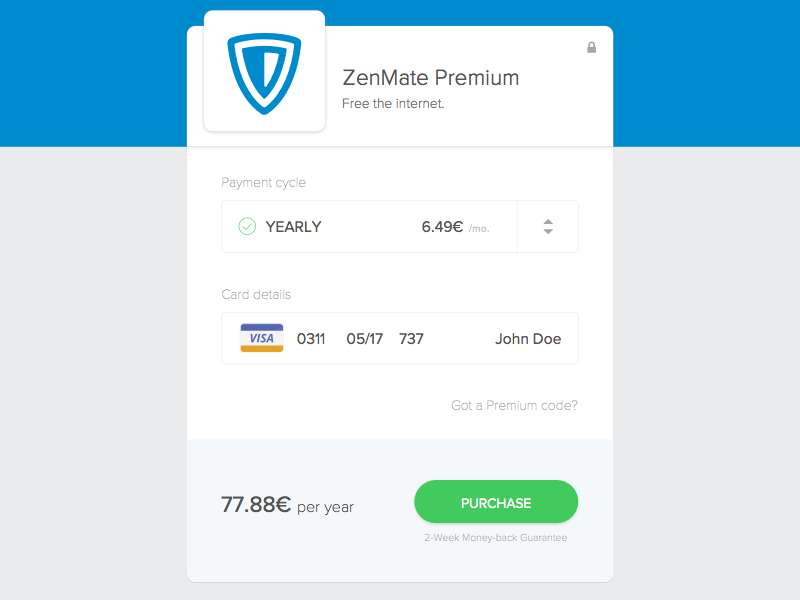This screenshot has width=800, height=600.
Task: Click the ZenMate shield logo
Action: [x=264, y=73]
